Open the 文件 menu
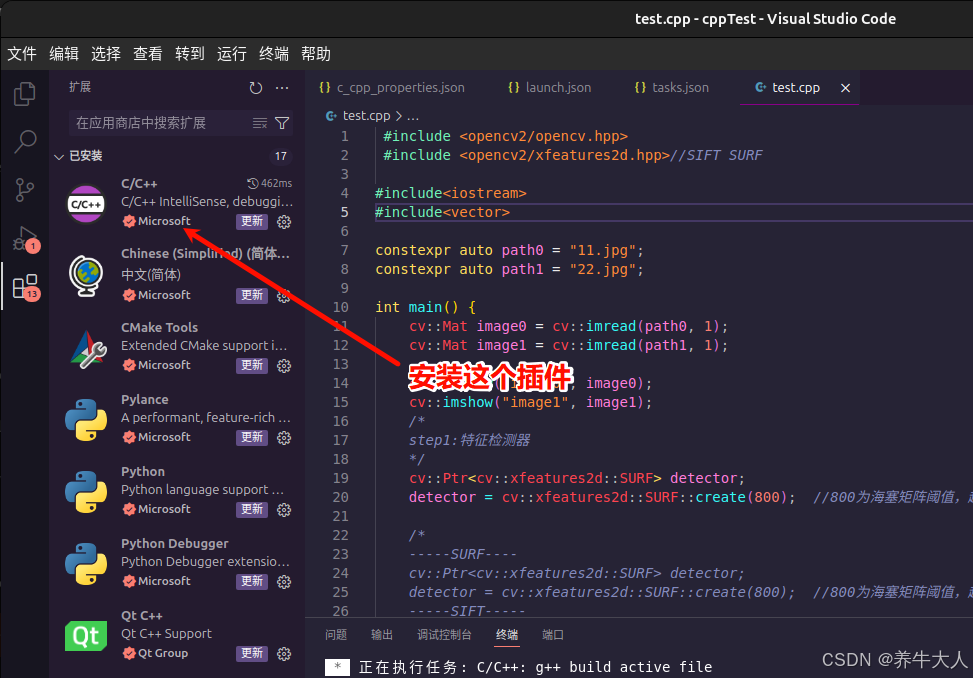973x678 pixels. [x=22, y=54]
